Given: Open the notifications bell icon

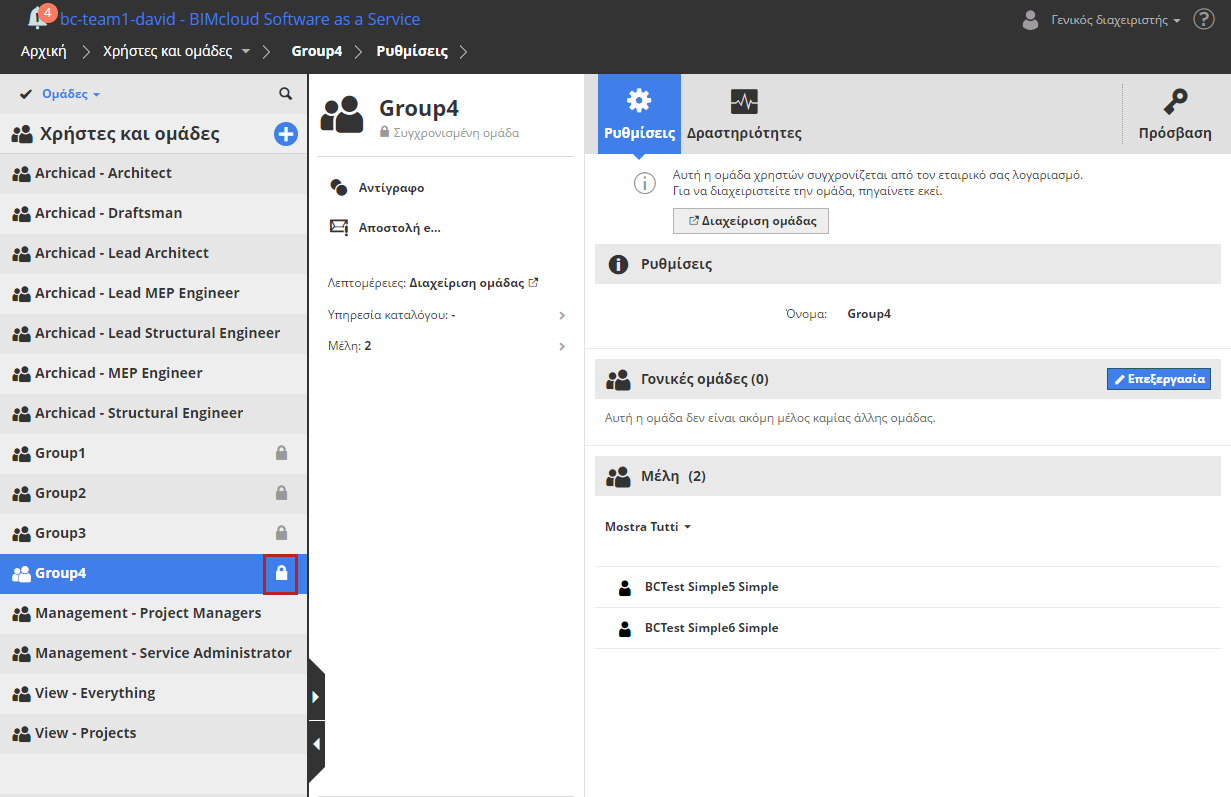Looking at the screenshot, I should (39, 18).
